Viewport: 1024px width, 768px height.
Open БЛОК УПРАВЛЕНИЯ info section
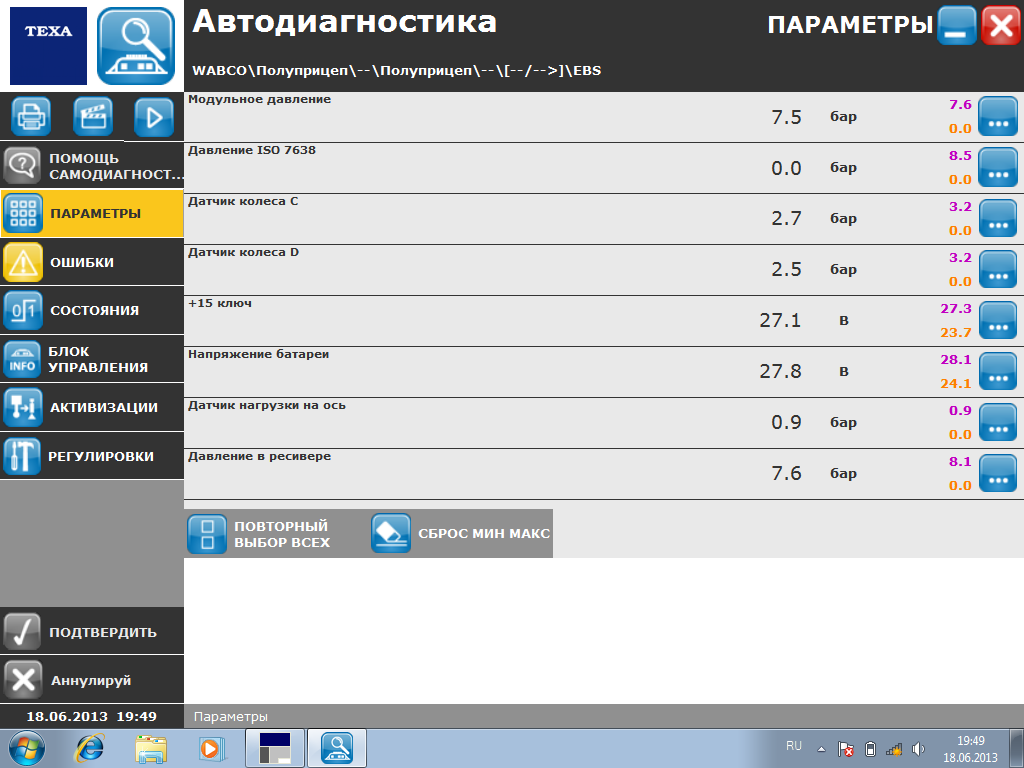(92, 359)
